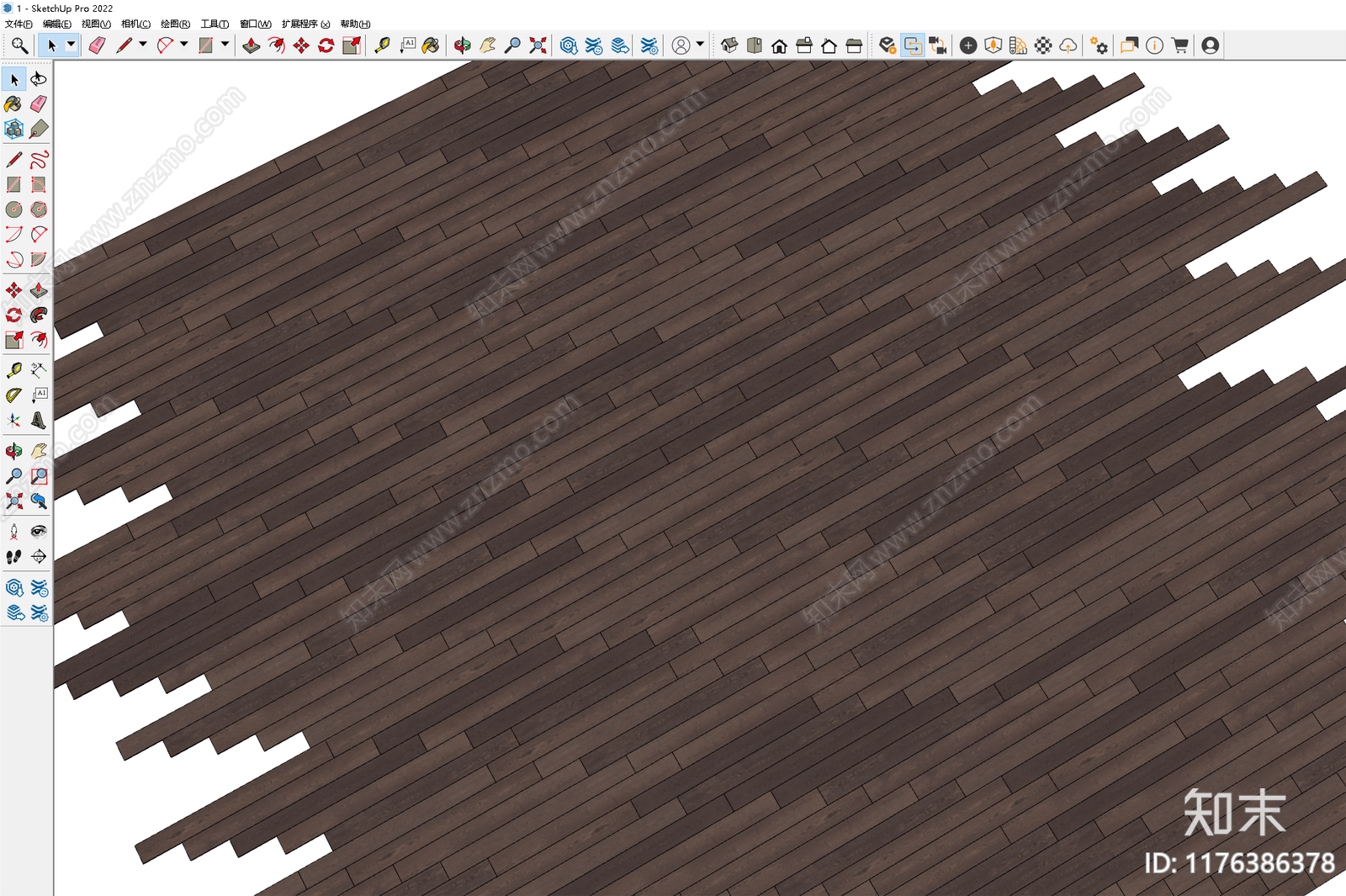Select the Pie arc tool
The image size is (1346, 896).
pos(39,259)
